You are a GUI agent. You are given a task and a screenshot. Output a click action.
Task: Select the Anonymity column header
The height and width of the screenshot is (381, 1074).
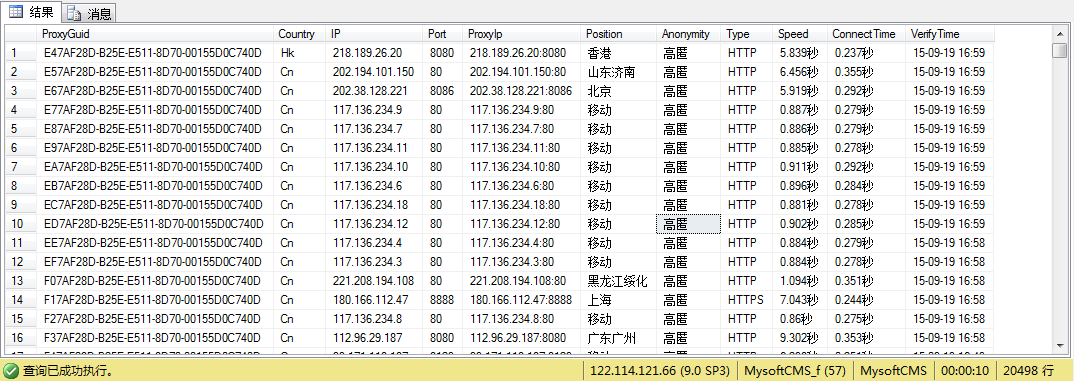tap(689, 34)
